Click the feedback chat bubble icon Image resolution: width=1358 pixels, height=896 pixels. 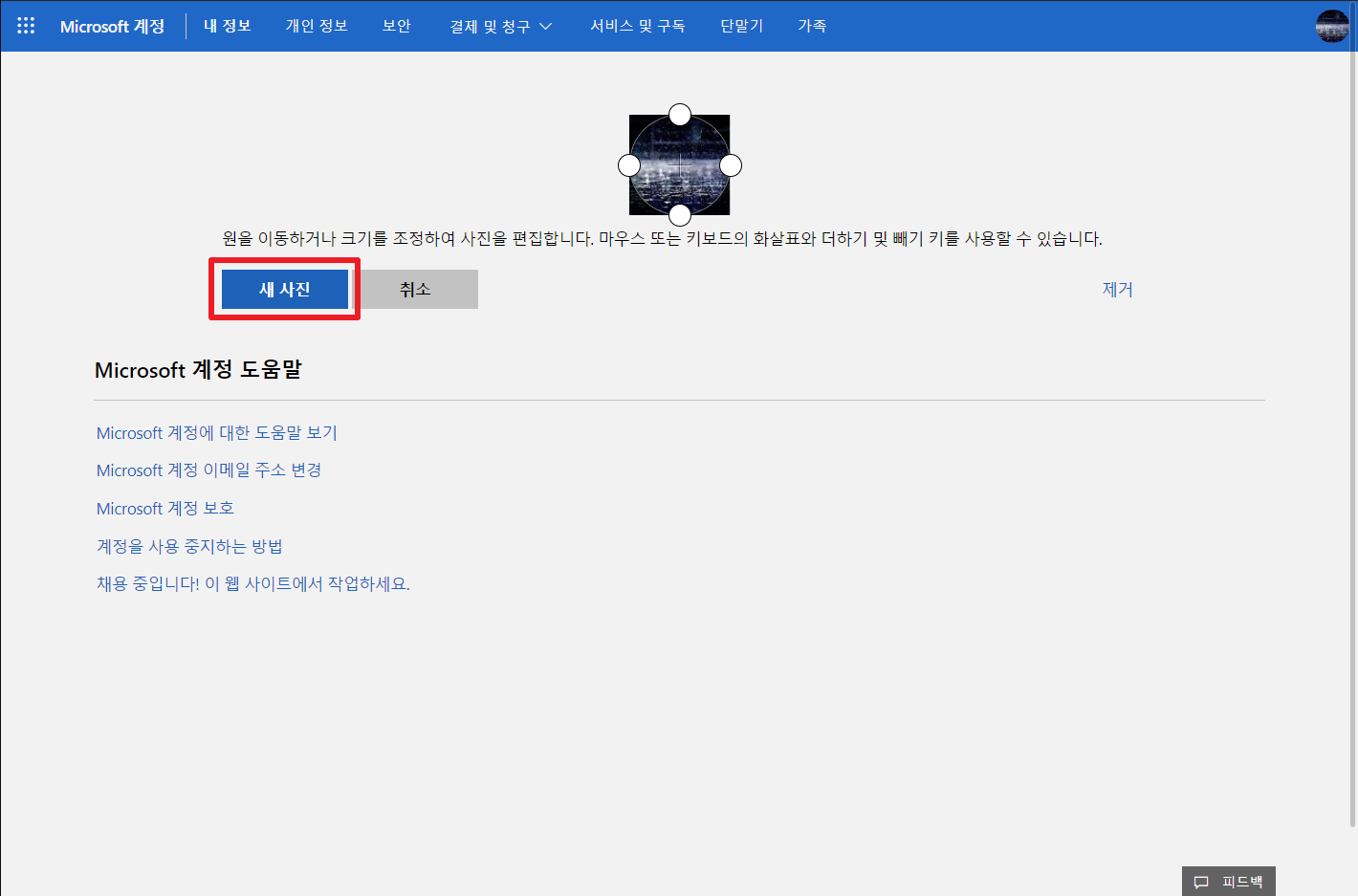(1201, 882)
